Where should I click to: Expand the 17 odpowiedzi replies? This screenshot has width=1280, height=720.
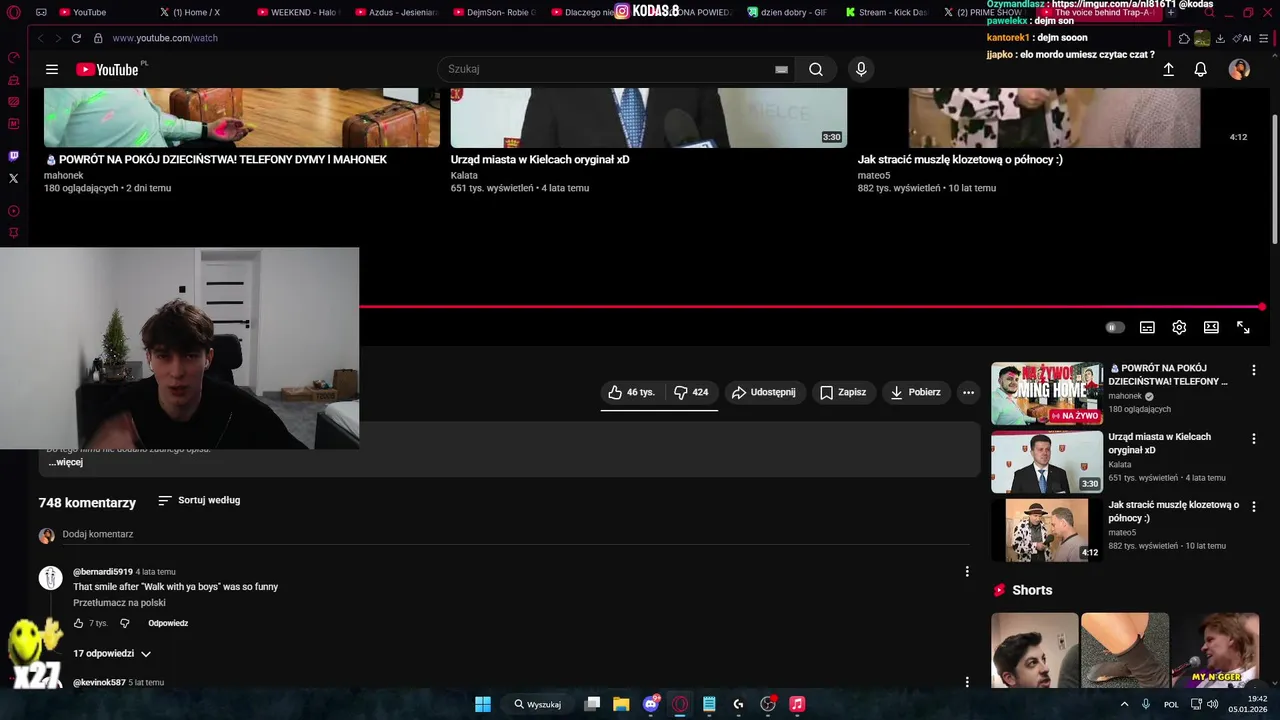point(112,653)
